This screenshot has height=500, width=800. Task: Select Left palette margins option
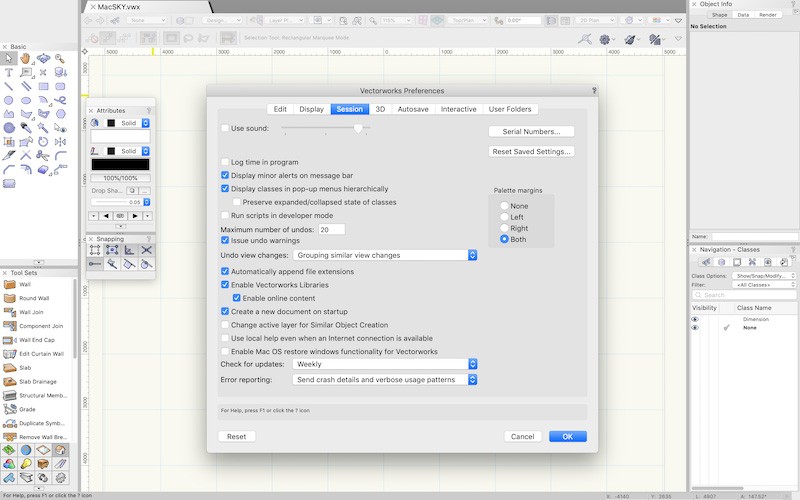[504, 217]
